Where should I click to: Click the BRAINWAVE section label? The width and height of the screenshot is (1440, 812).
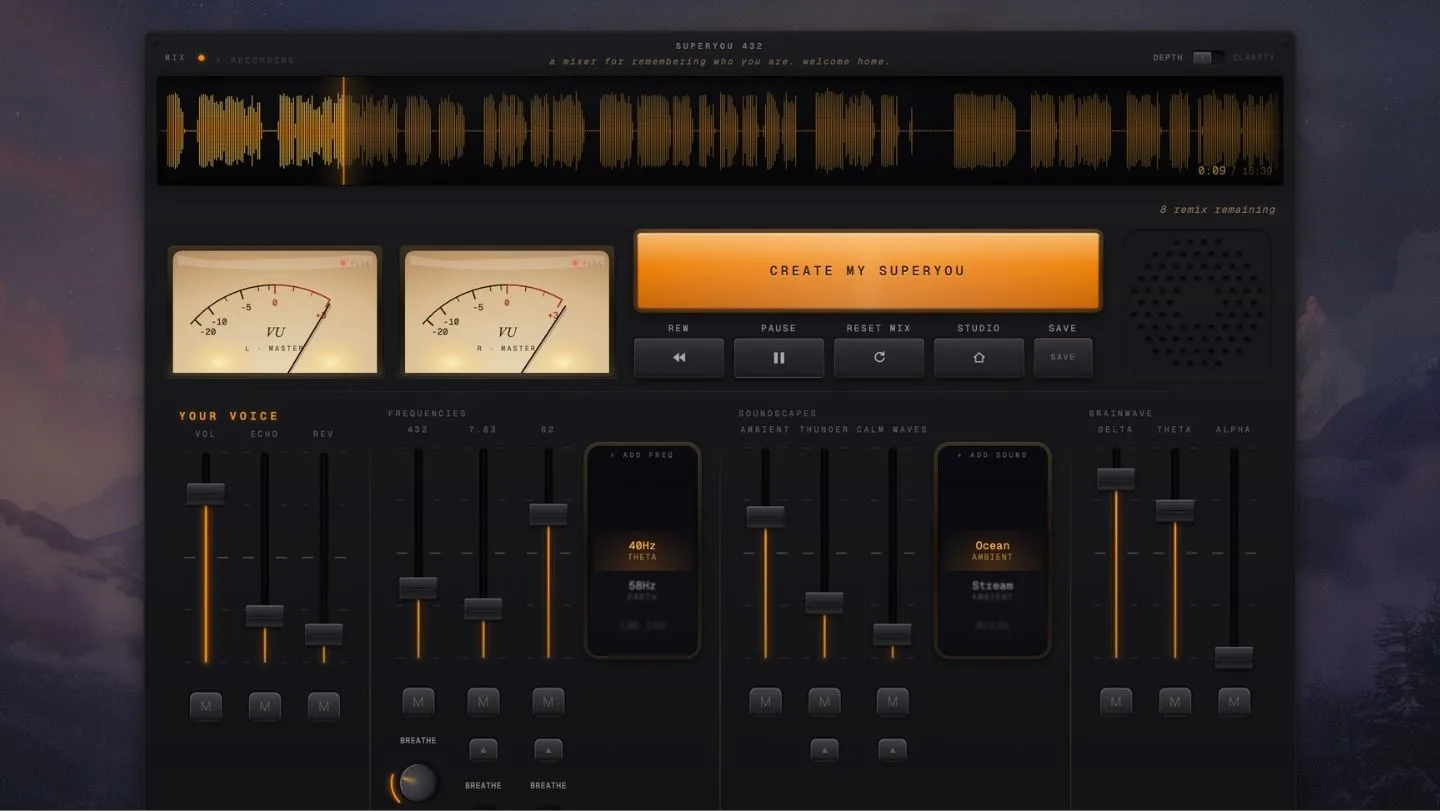[x=1120, y=413]
